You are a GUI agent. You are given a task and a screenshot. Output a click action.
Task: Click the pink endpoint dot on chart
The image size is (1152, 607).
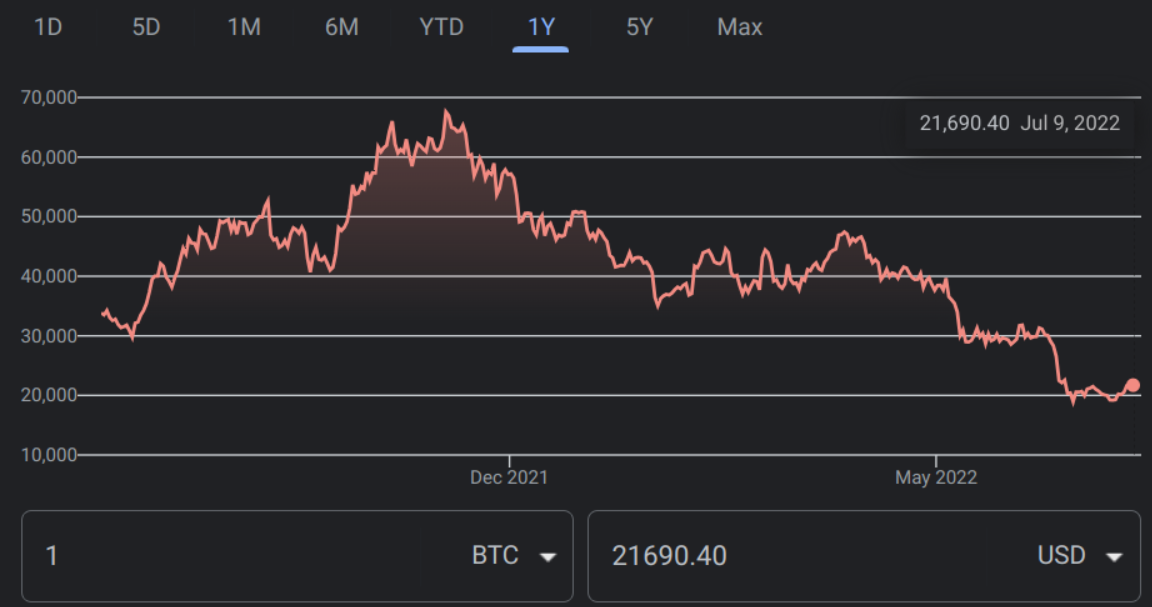[1132, 385]
